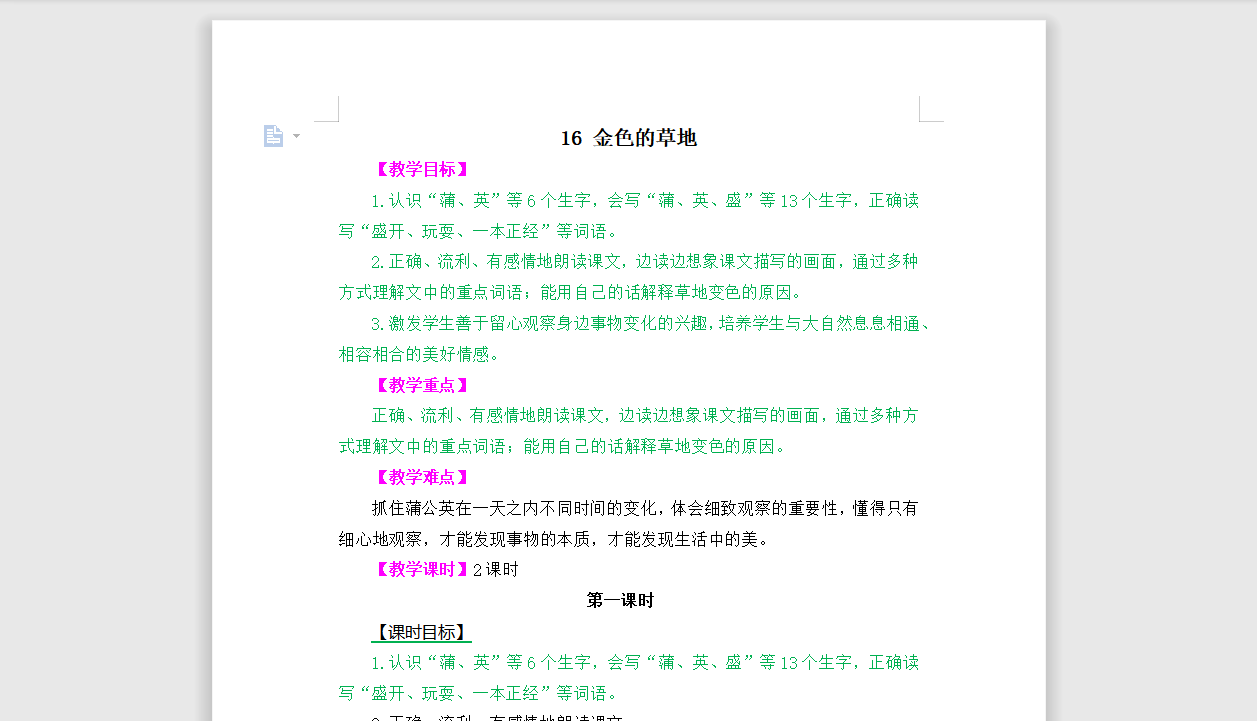This screenshot has width=1257, height=721.
Task: Click the underlined heading 【课时目标】
Action: 421,632
